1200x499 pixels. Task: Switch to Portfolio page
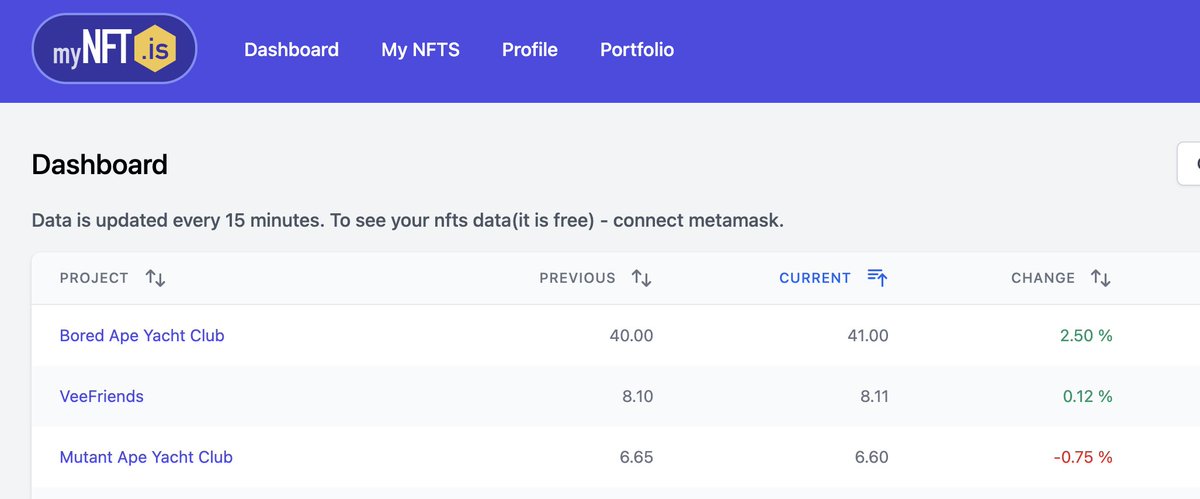pyautogui.click(x=637, y=49)
